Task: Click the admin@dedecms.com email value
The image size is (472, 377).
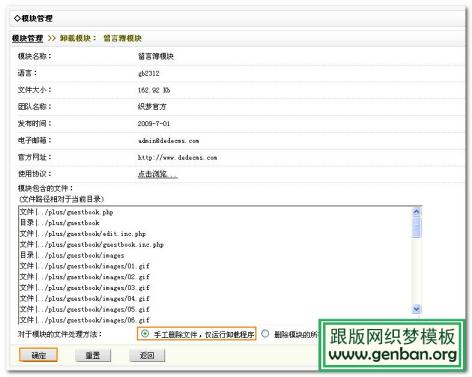Action: (x=168, y=141)
